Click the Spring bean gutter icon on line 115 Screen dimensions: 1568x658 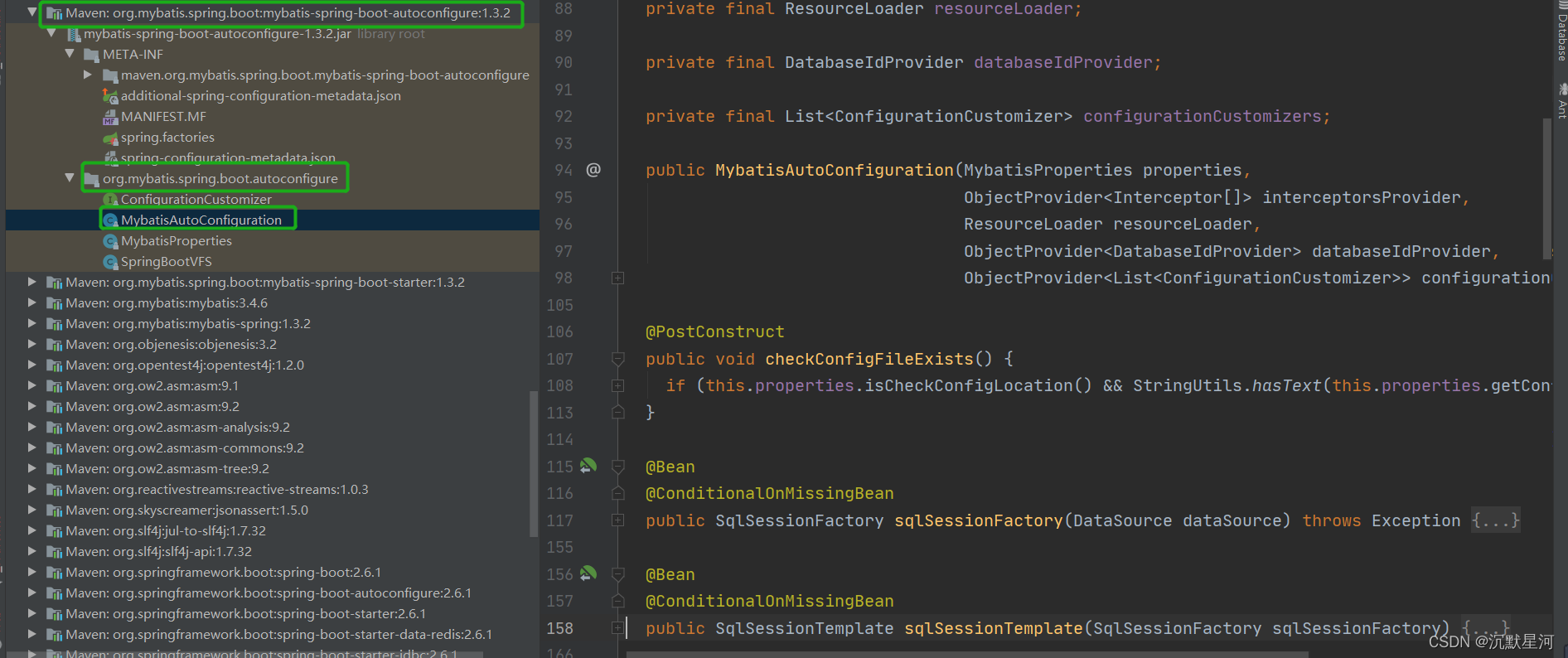coord(588,466)
